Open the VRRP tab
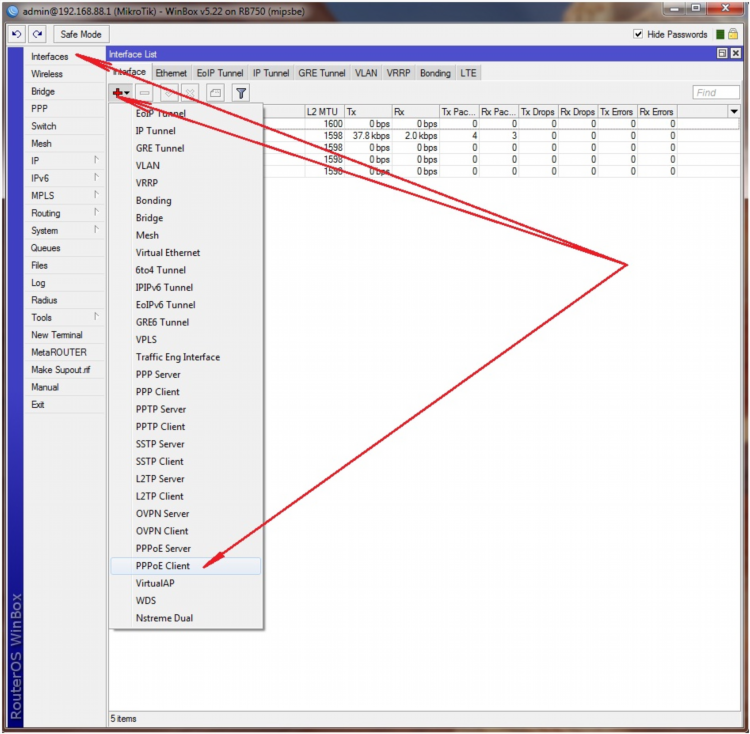The height and width of the screenshot is (734, 750). coord(398,73)
